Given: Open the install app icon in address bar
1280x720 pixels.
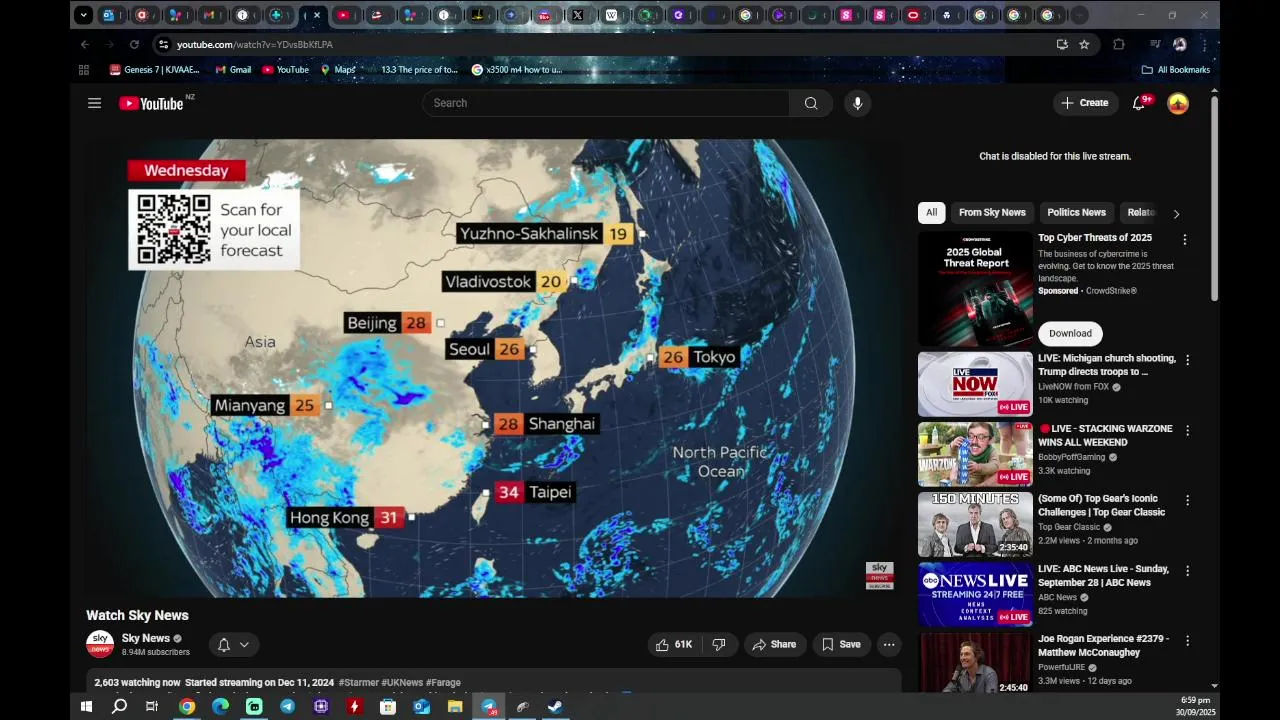Looking at the screenshot, I should click(1062, 44).
